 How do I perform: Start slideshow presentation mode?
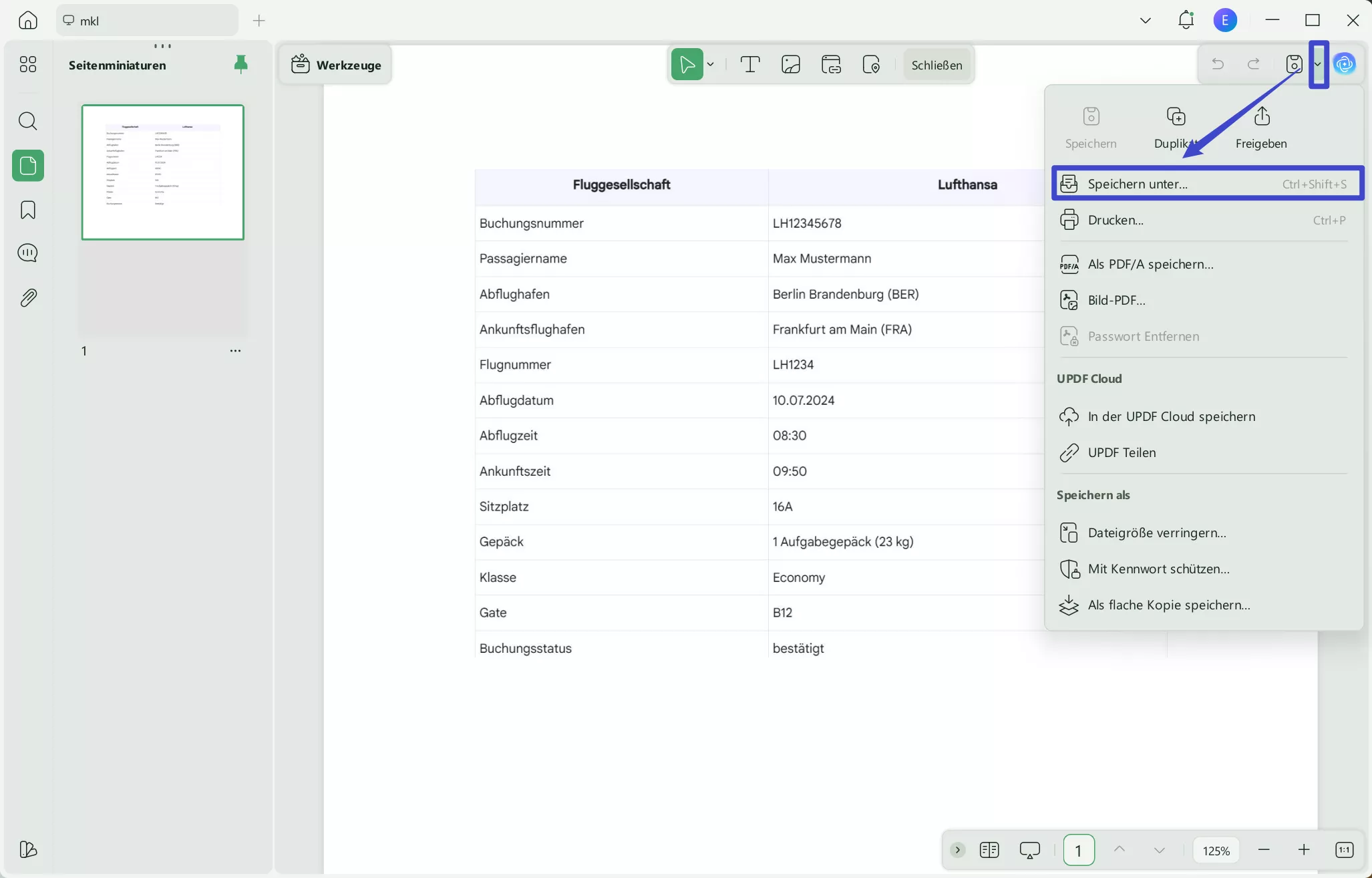point(1029,850)
